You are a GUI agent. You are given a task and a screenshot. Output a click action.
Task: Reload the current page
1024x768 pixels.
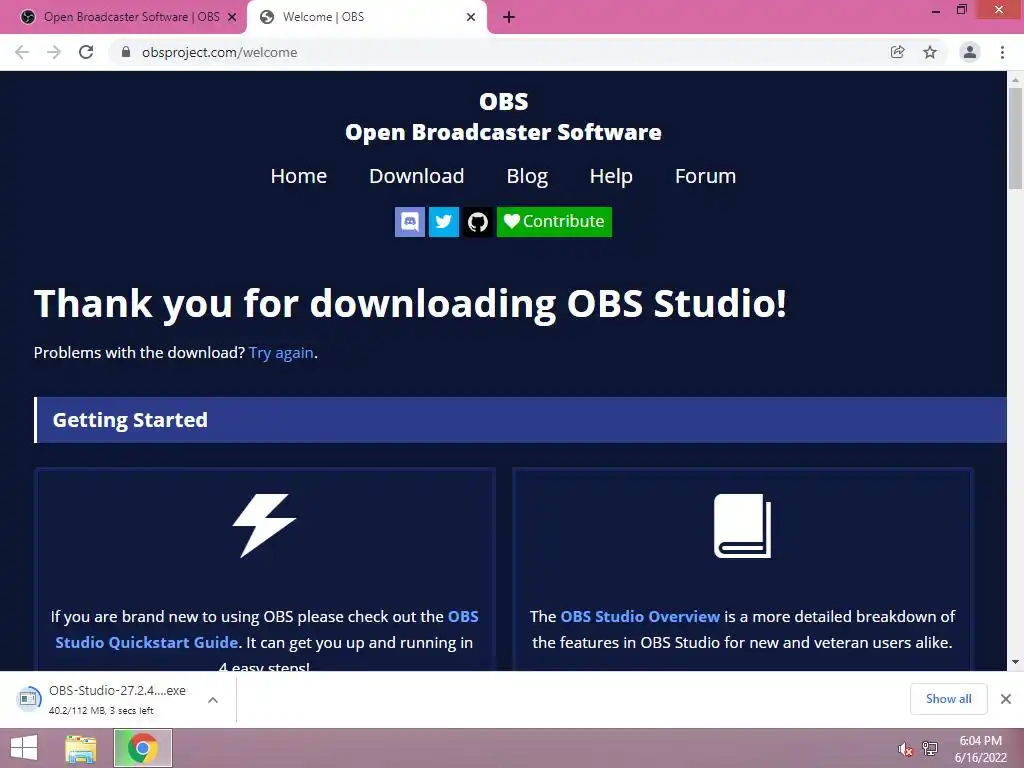coord(86,52)
